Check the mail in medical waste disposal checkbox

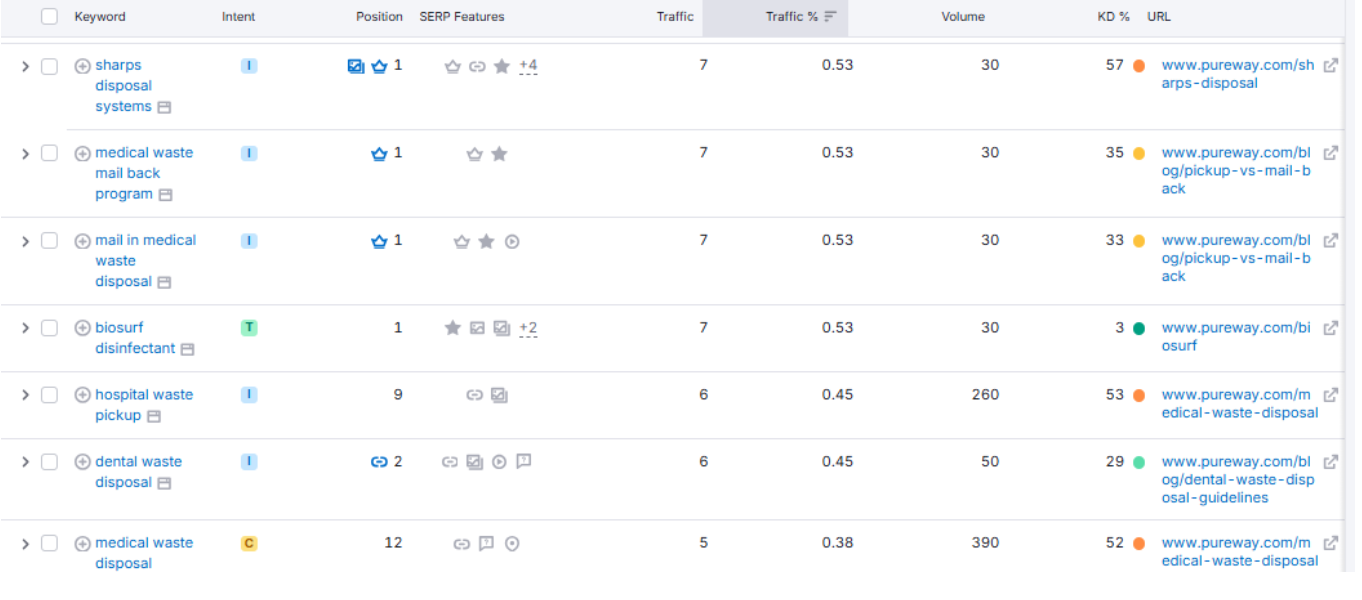[x=49, y=241]
